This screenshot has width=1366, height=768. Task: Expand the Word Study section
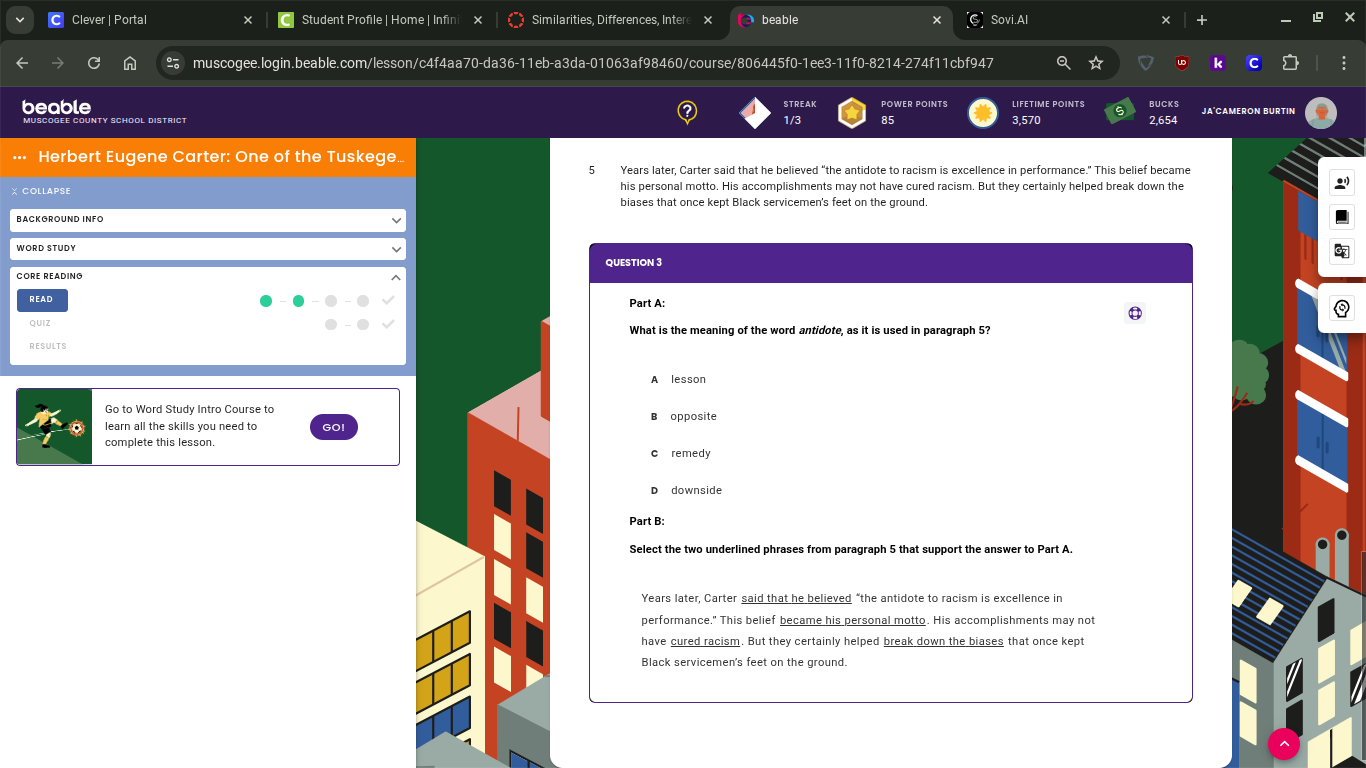click(x=207, y=248)
